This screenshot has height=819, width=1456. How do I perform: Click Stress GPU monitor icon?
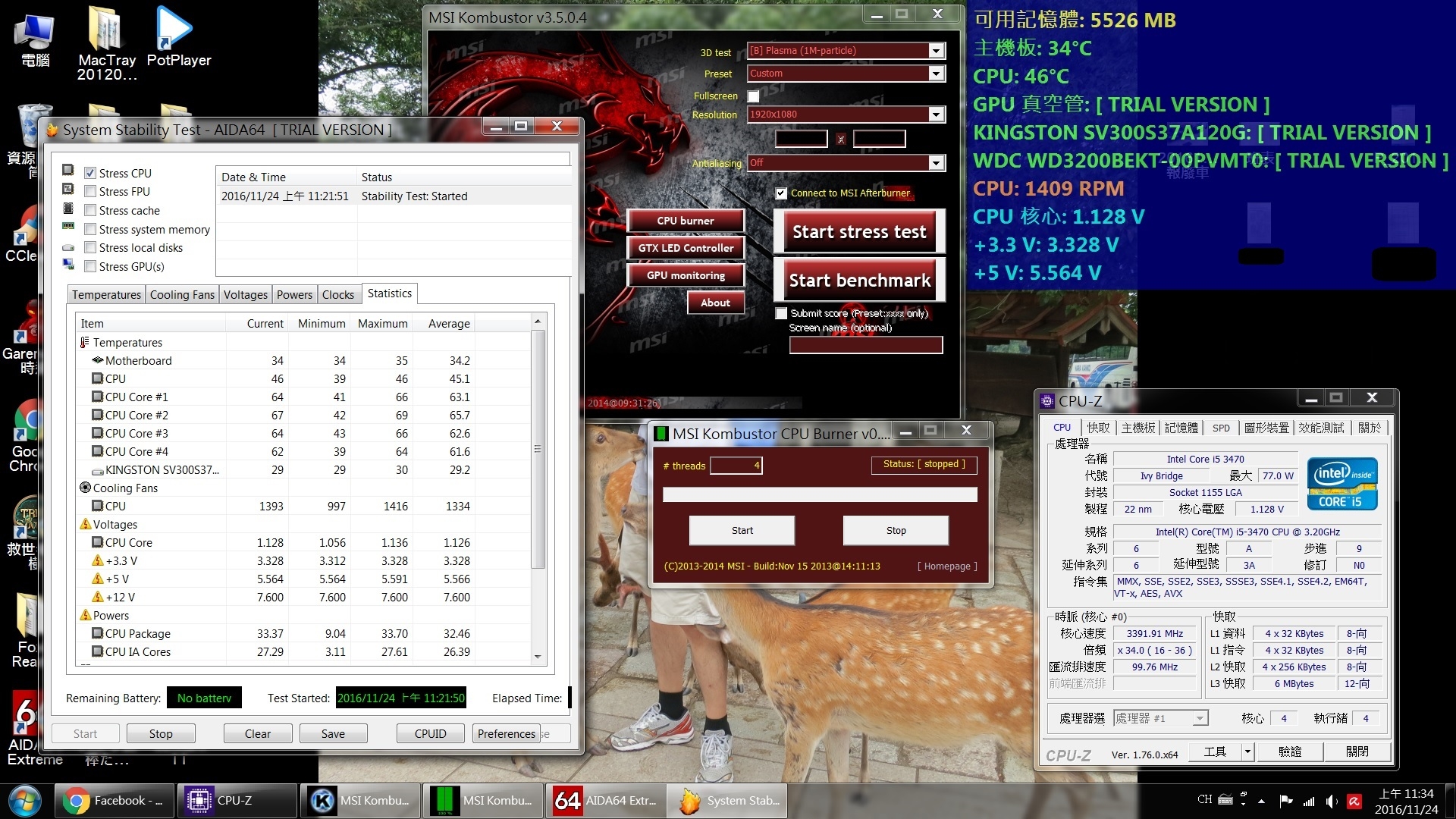[x=68, y=264]
